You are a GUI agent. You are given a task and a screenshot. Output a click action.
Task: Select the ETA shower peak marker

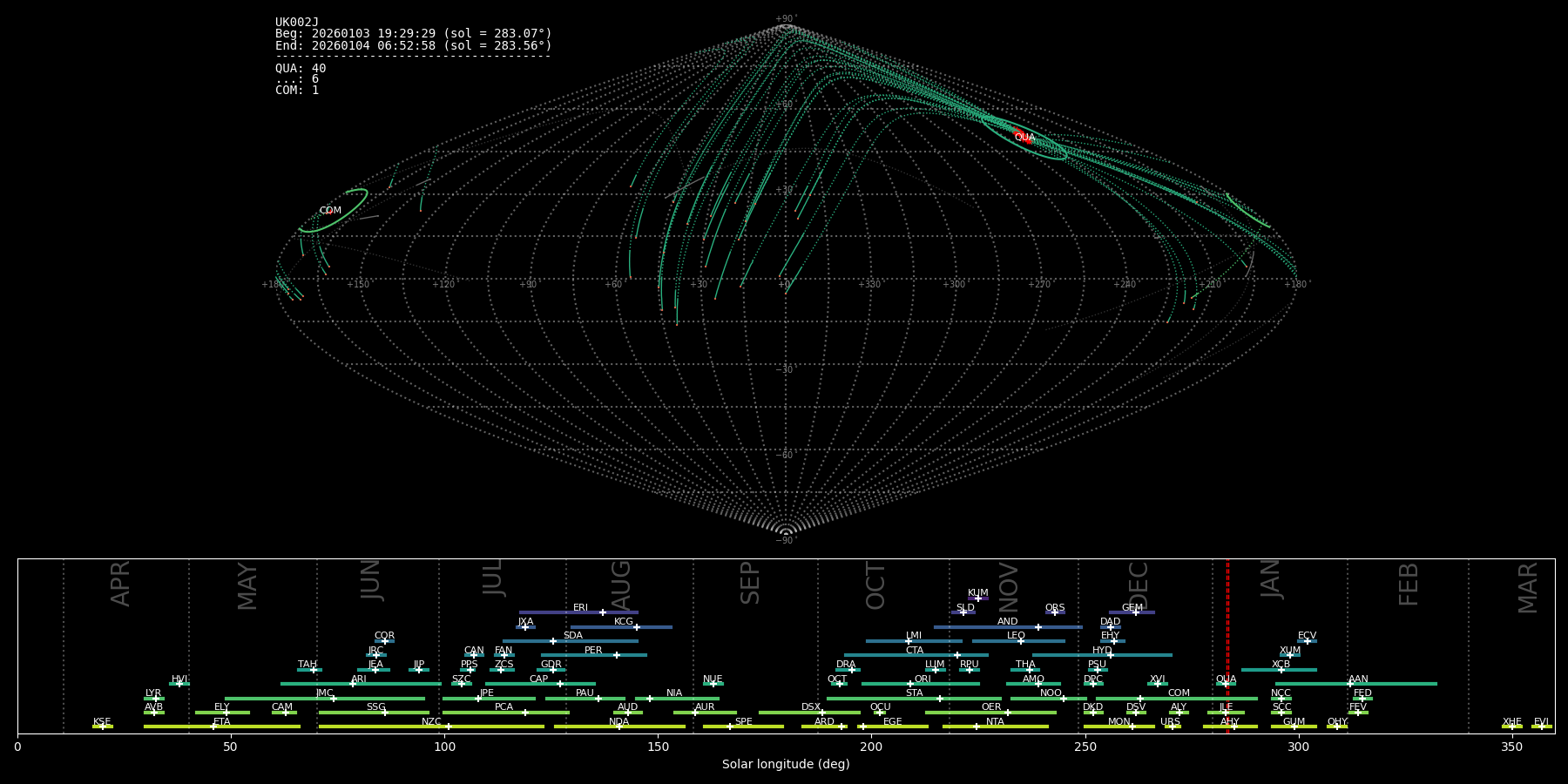(x=213, y=727)
